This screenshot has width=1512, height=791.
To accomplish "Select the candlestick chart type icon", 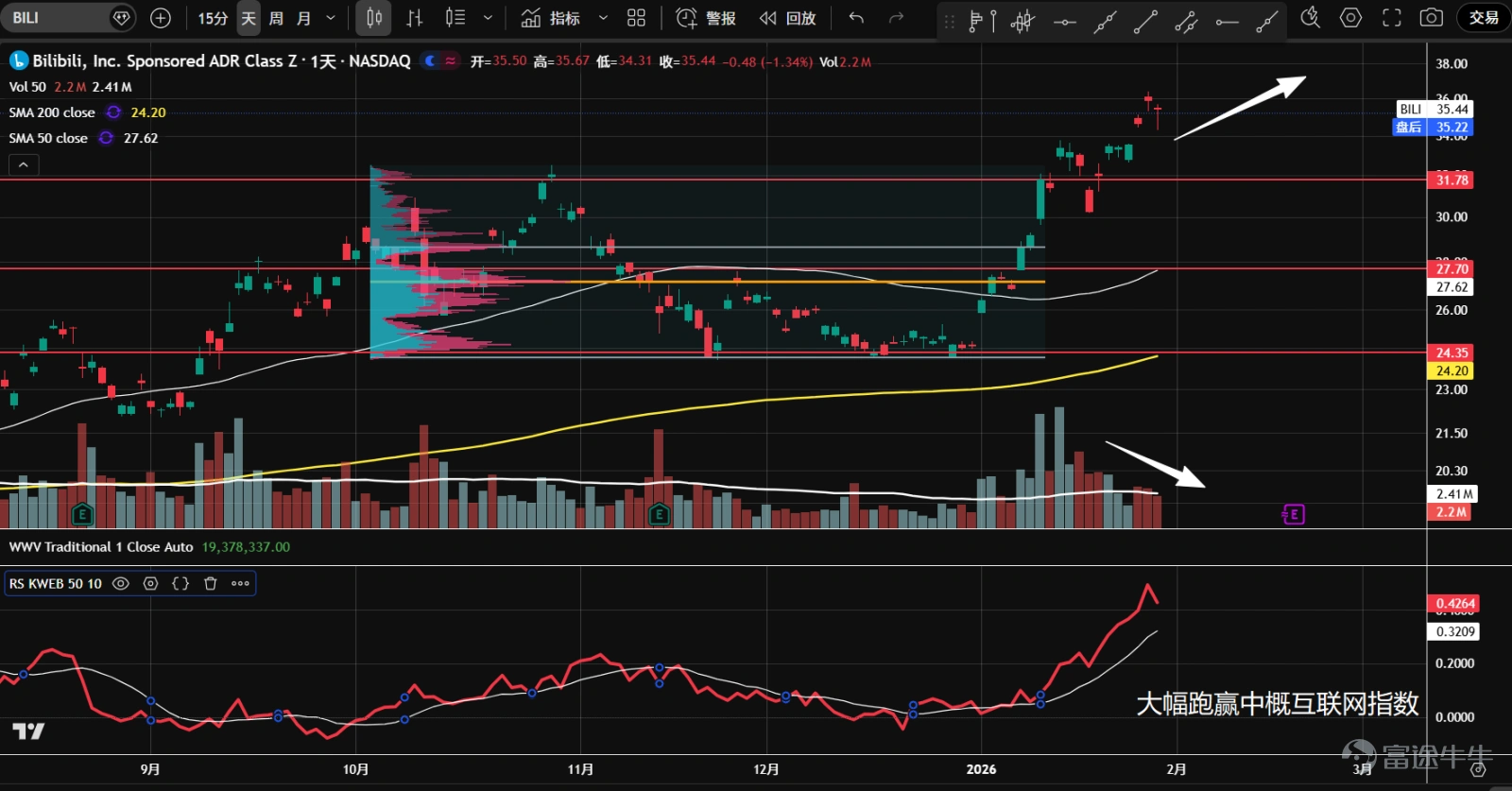I will coord(374,18).
